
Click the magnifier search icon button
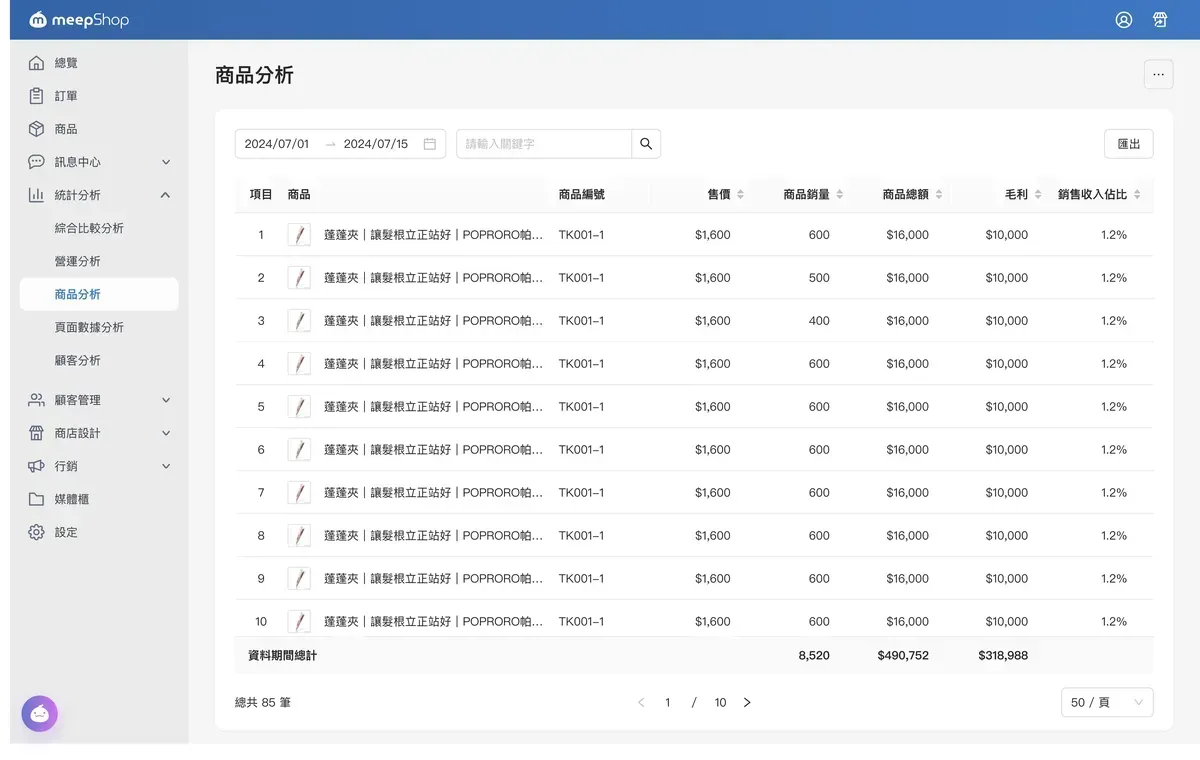click(x=646, y=144)
